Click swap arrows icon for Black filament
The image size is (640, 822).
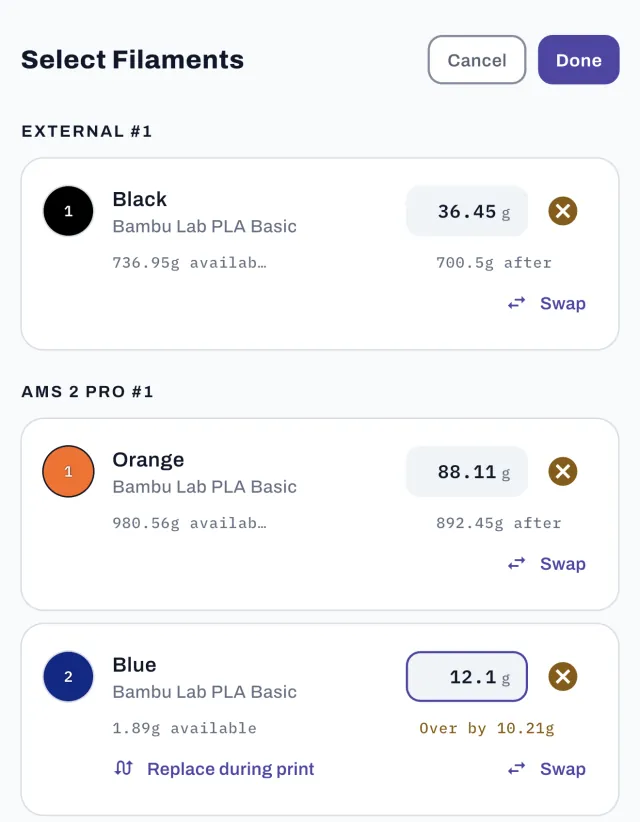516,303
